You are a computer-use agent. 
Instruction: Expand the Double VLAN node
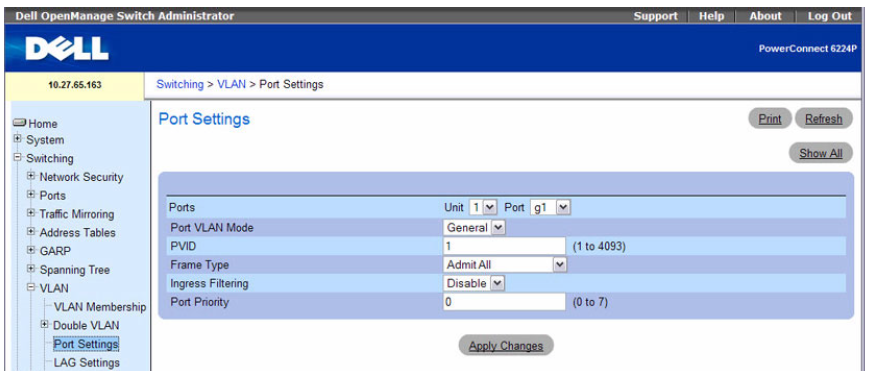point(45,324)
